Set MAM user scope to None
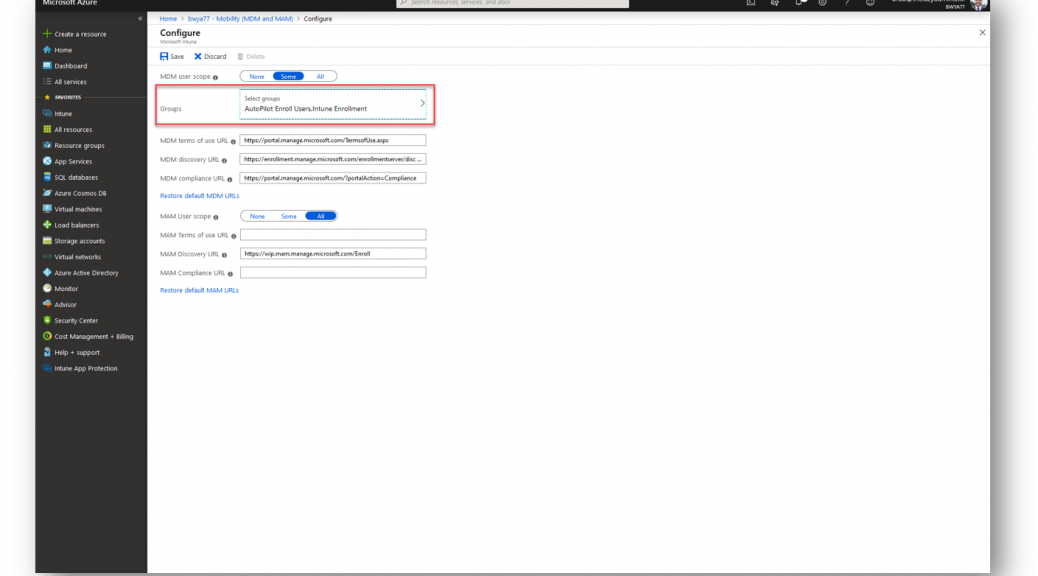Screen dimensions: 1038x576 click(x=257, y=216)
